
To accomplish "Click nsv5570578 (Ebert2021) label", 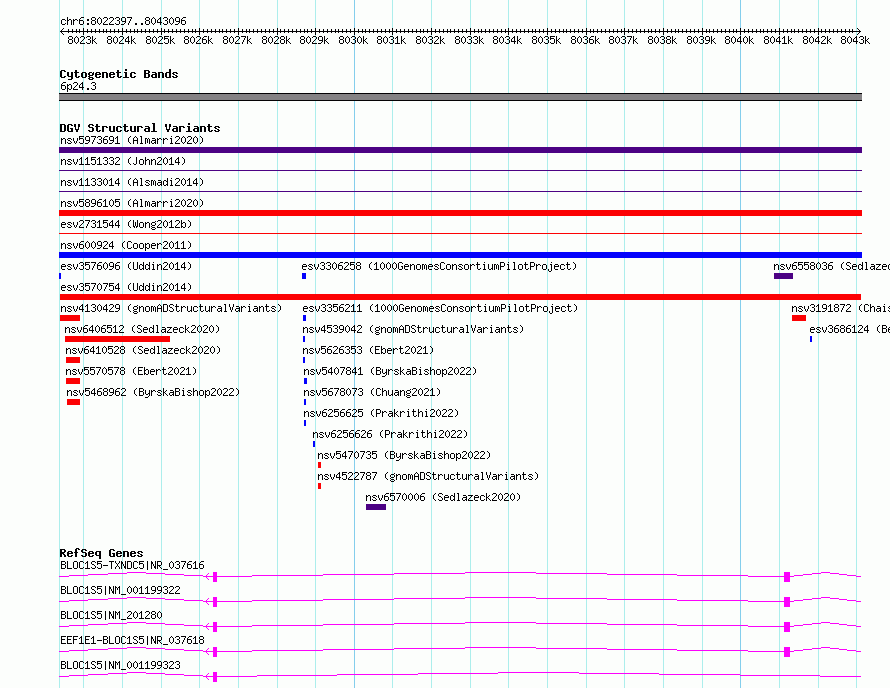I will tap(131, 371).
